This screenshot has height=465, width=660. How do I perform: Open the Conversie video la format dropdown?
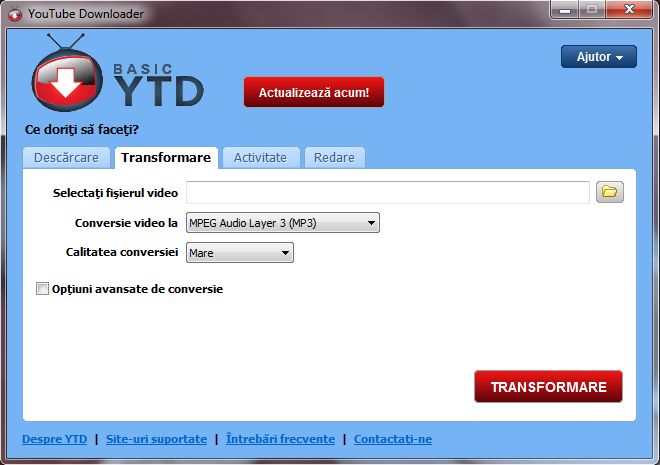pyautogui.click(x=283, y=223)
